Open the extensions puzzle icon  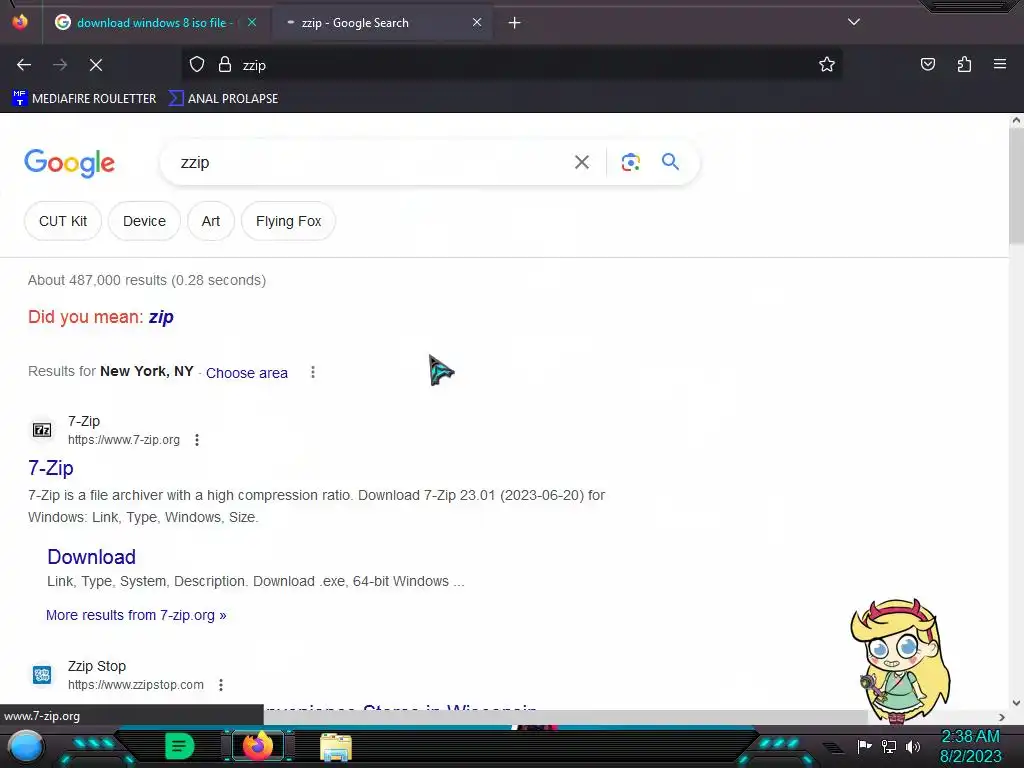[964, 65]
